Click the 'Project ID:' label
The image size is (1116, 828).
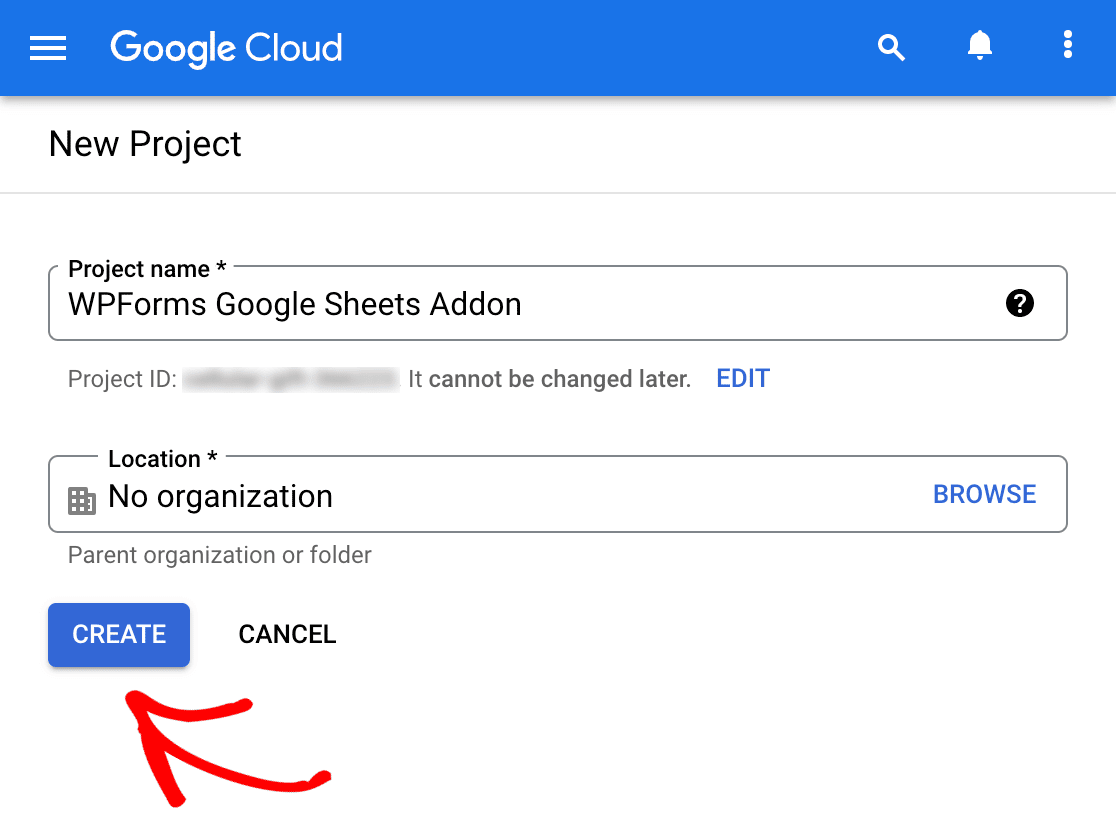click(122, 379)
